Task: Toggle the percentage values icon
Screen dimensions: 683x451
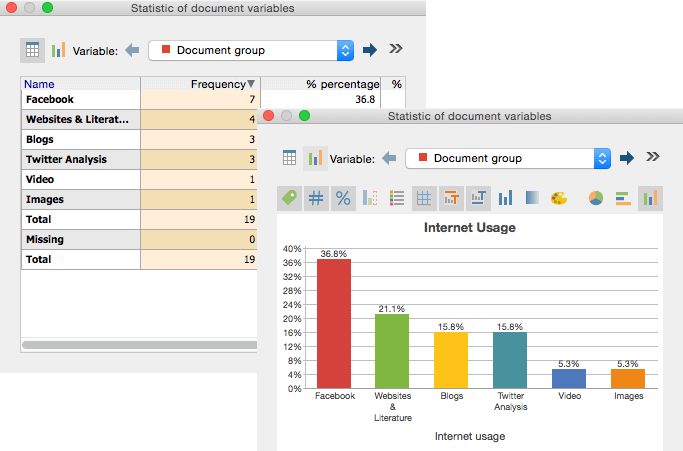Action: pos(343,198)
